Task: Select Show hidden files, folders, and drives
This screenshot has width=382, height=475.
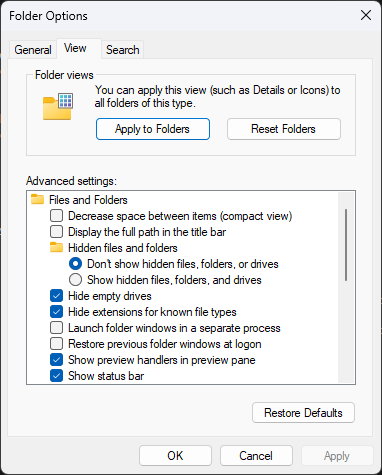Action: click(75, 280)
